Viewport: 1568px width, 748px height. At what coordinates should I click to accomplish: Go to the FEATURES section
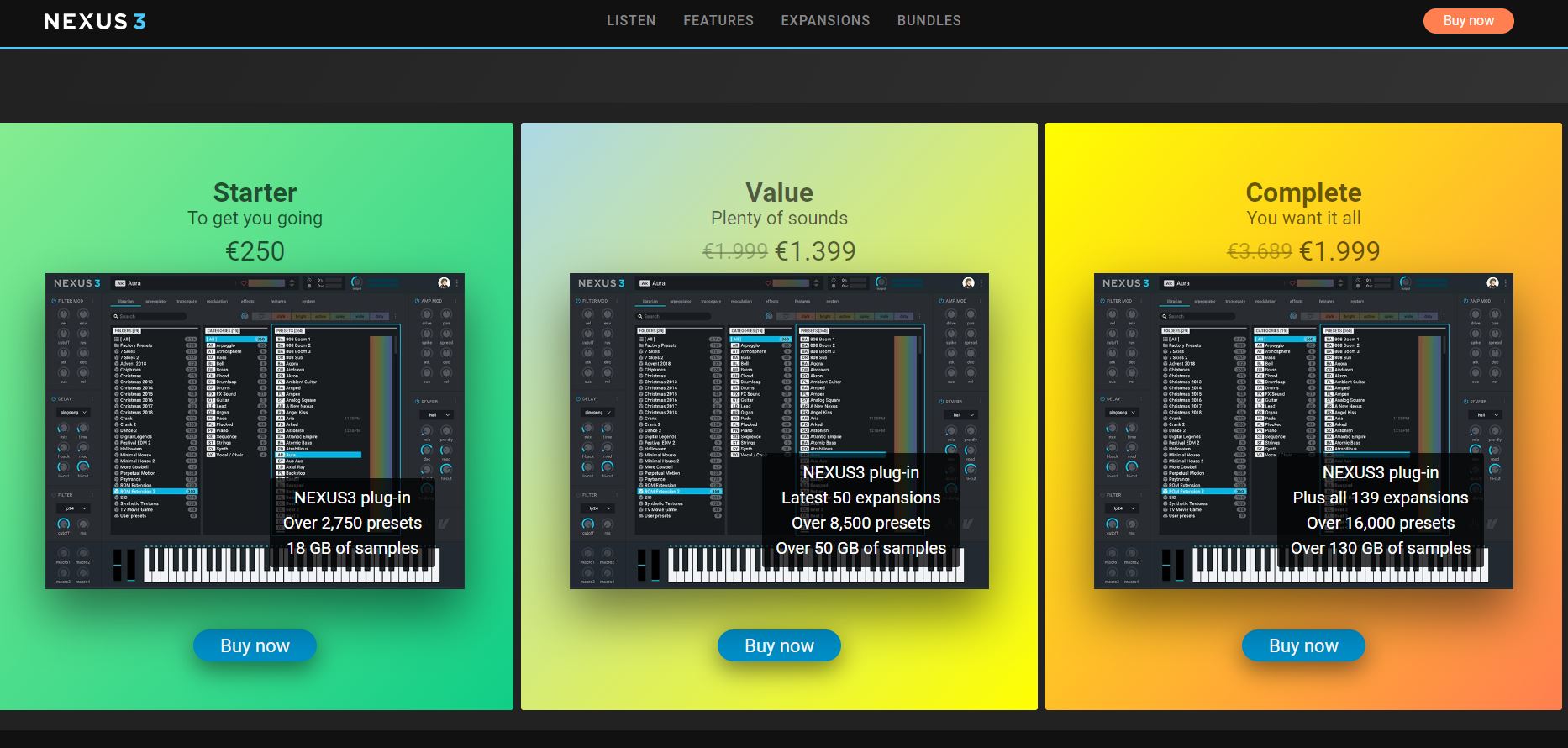click(x=718, y=20)
